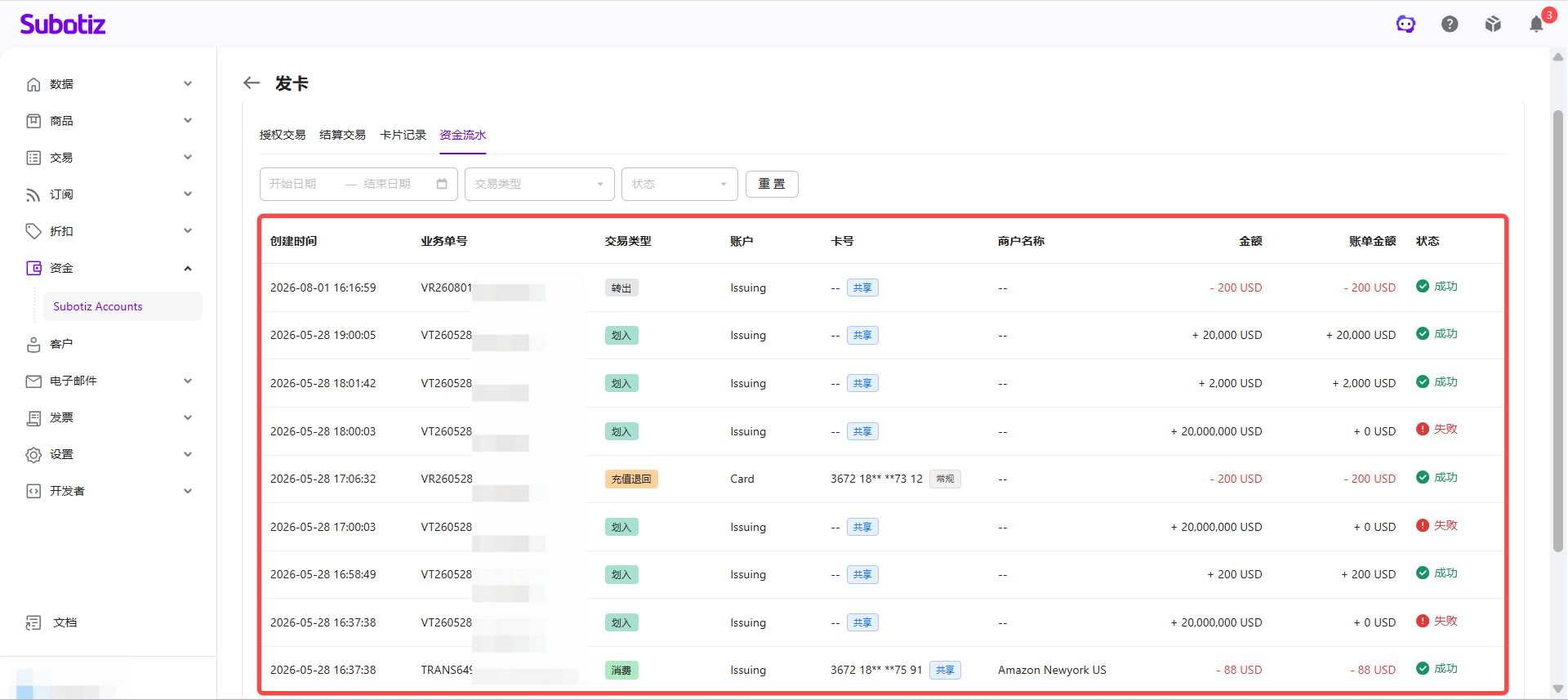Expand the 交易 sidebar menu chevron
Image resolution: width=1568 pixels, height=700 pixels.
(x=188, y=158)
